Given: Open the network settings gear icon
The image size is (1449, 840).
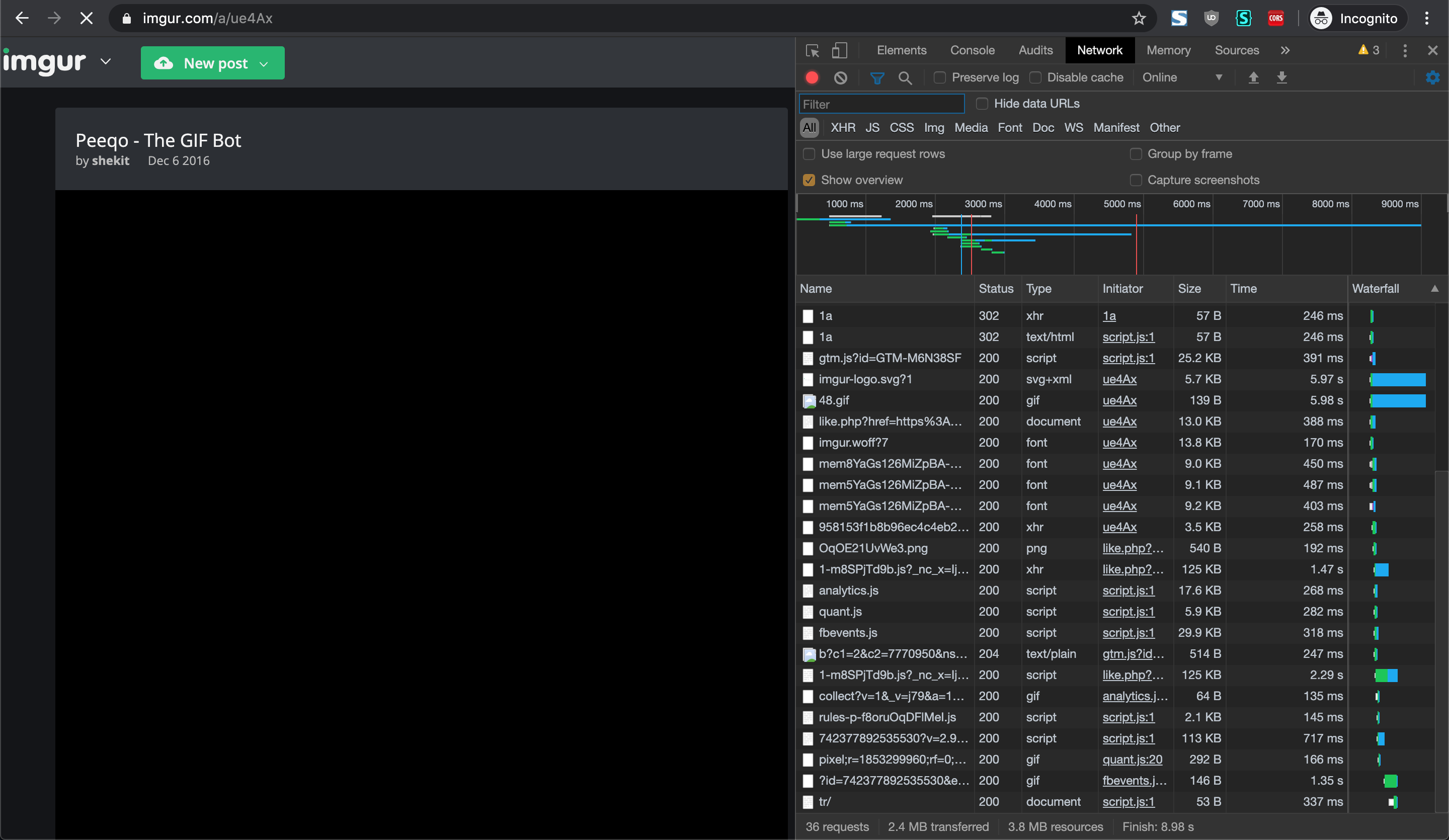Looking at the screenshot, I should click(1432, 77).
